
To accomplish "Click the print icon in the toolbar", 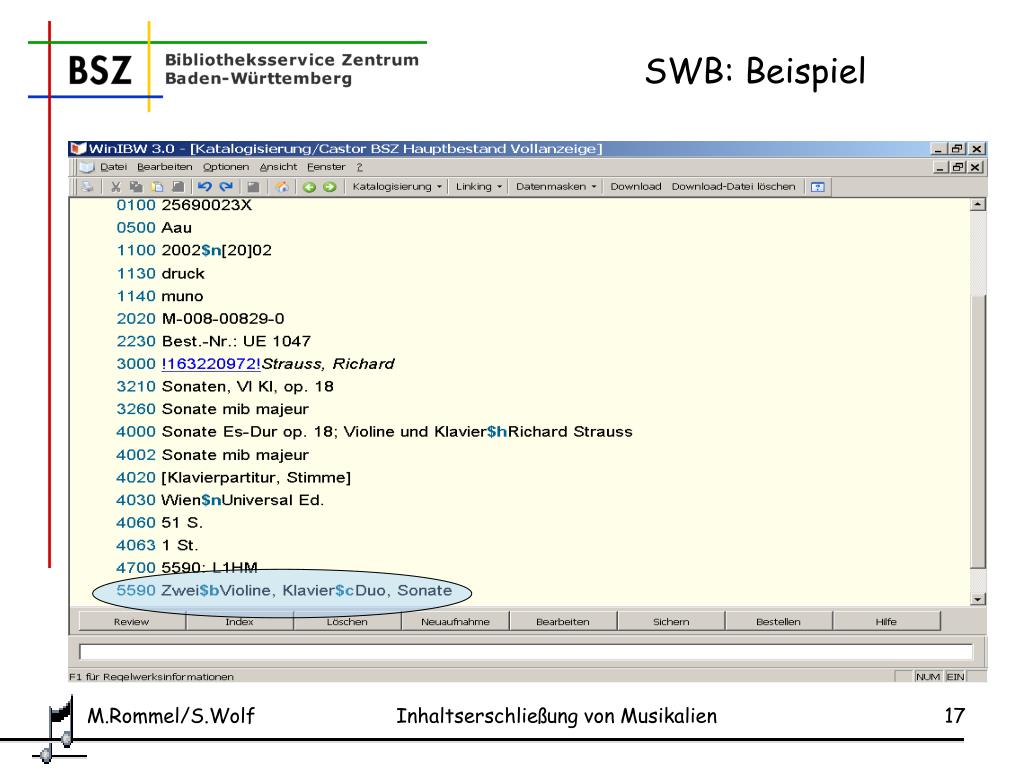I will tap(87, 187).
